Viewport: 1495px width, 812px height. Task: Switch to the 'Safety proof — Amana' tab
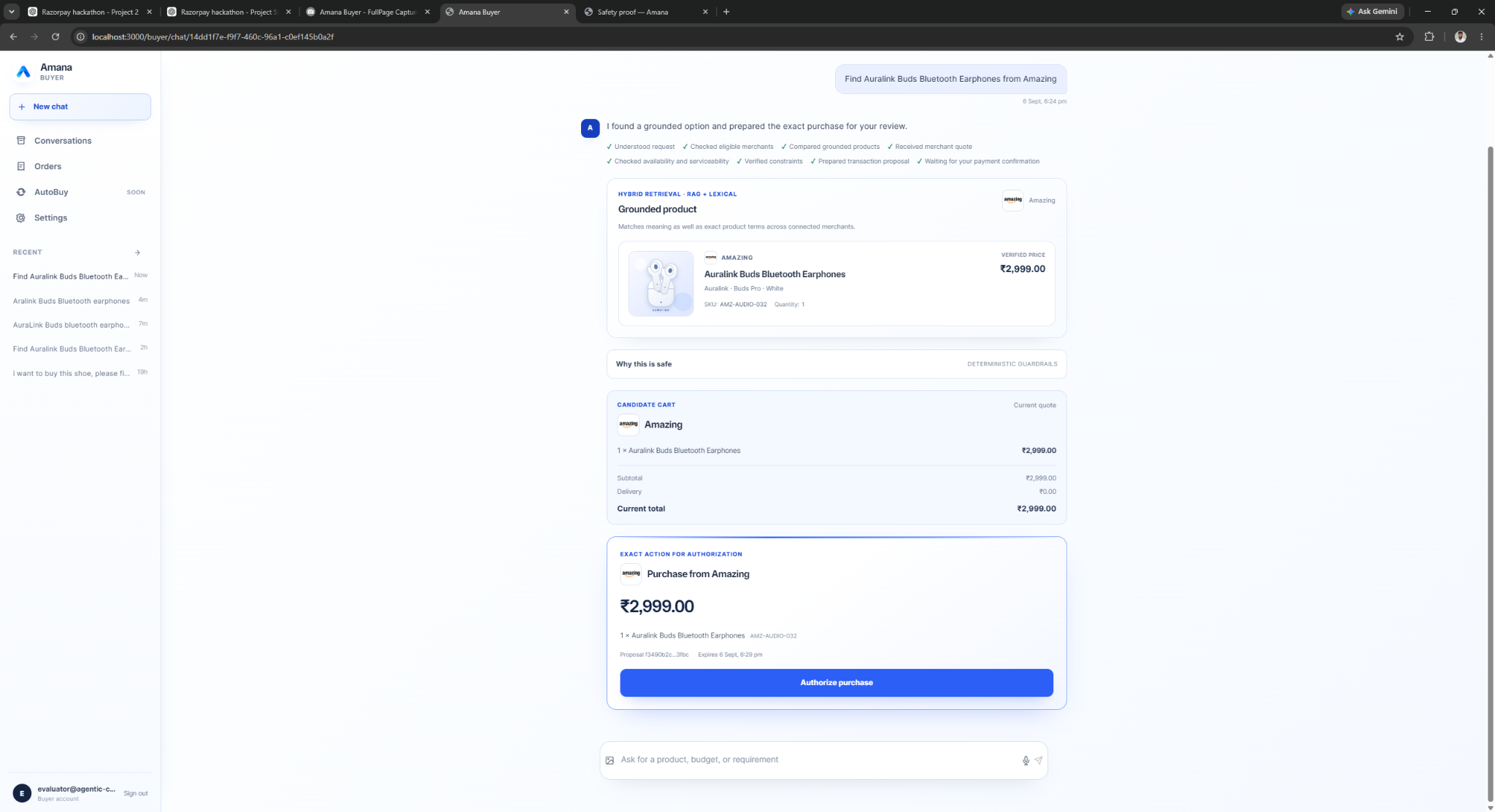tap(646, 12)
